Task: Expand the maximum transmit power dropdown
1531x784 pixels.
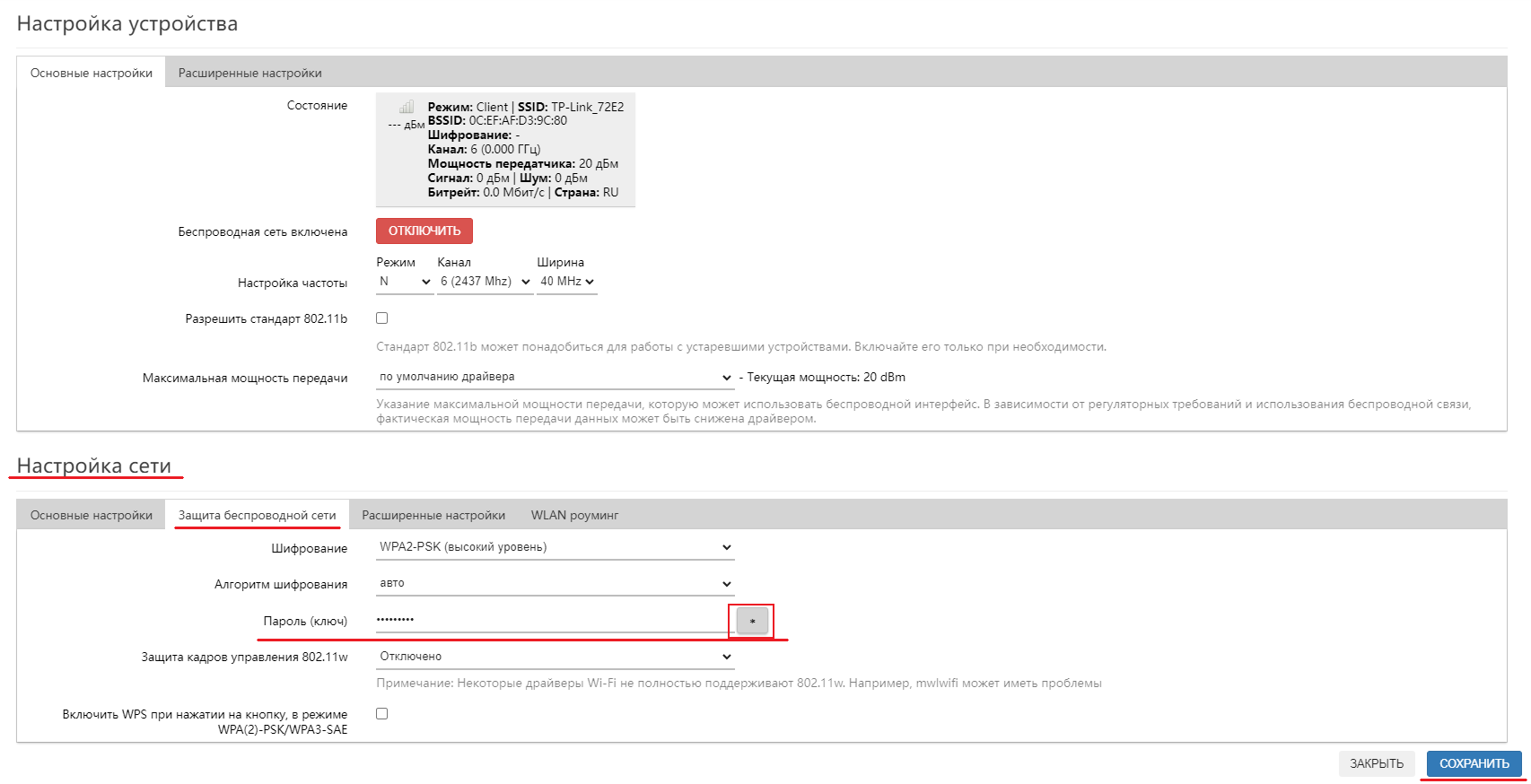Action: coord(555,378)
